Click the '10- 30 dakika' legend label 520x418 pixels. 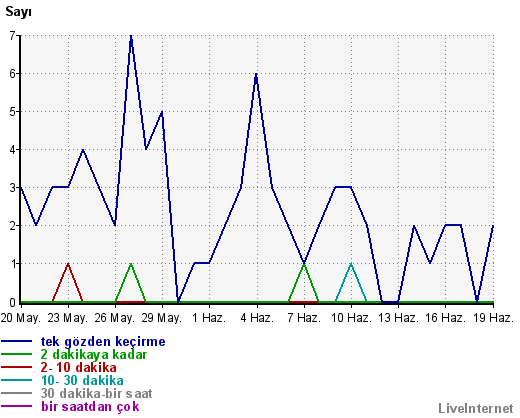pyautogui.click(x=82, y=381)
